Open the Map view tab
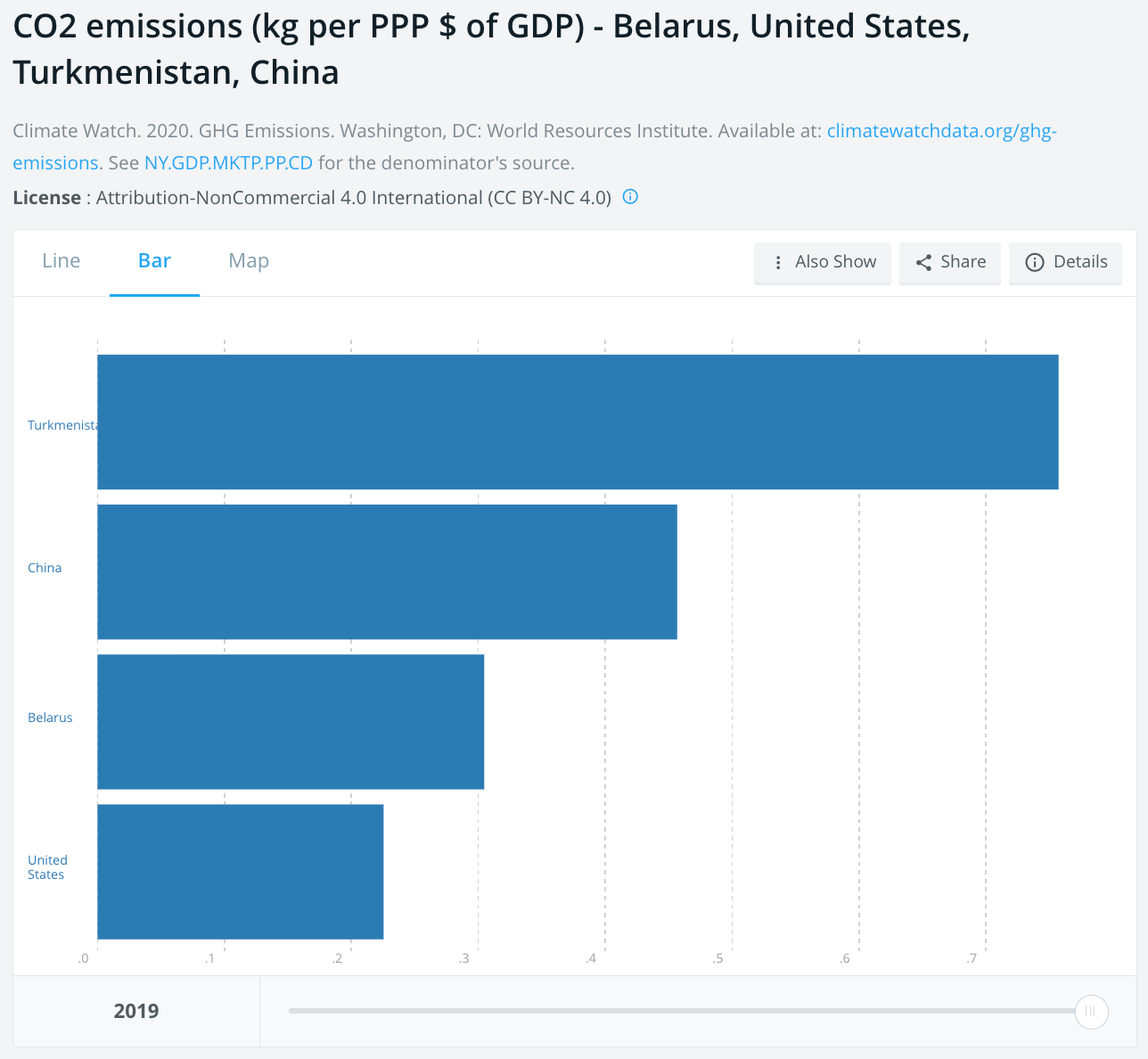 pos(249,261)
